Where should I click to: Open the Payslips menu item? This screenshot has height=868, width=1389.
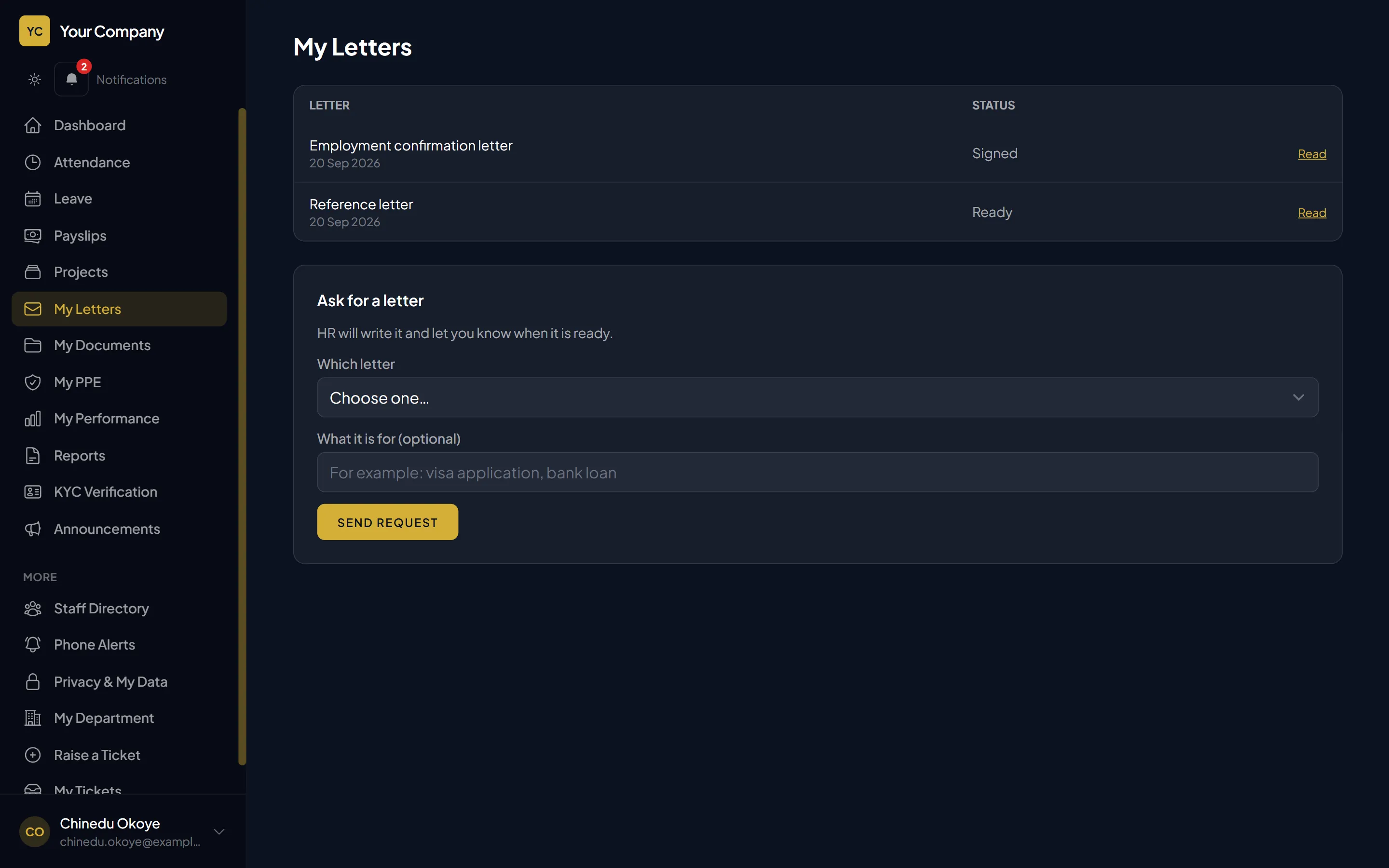pyautogui.click(x=119, y=235)
